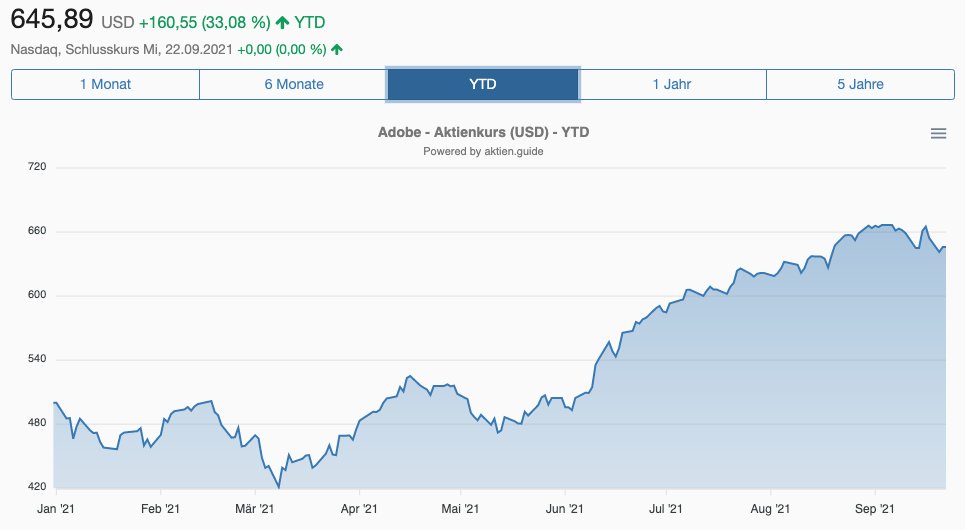965x530 pixels.
Task: Click the Sep '21 axis label
Action: click(x=875, y=508)
